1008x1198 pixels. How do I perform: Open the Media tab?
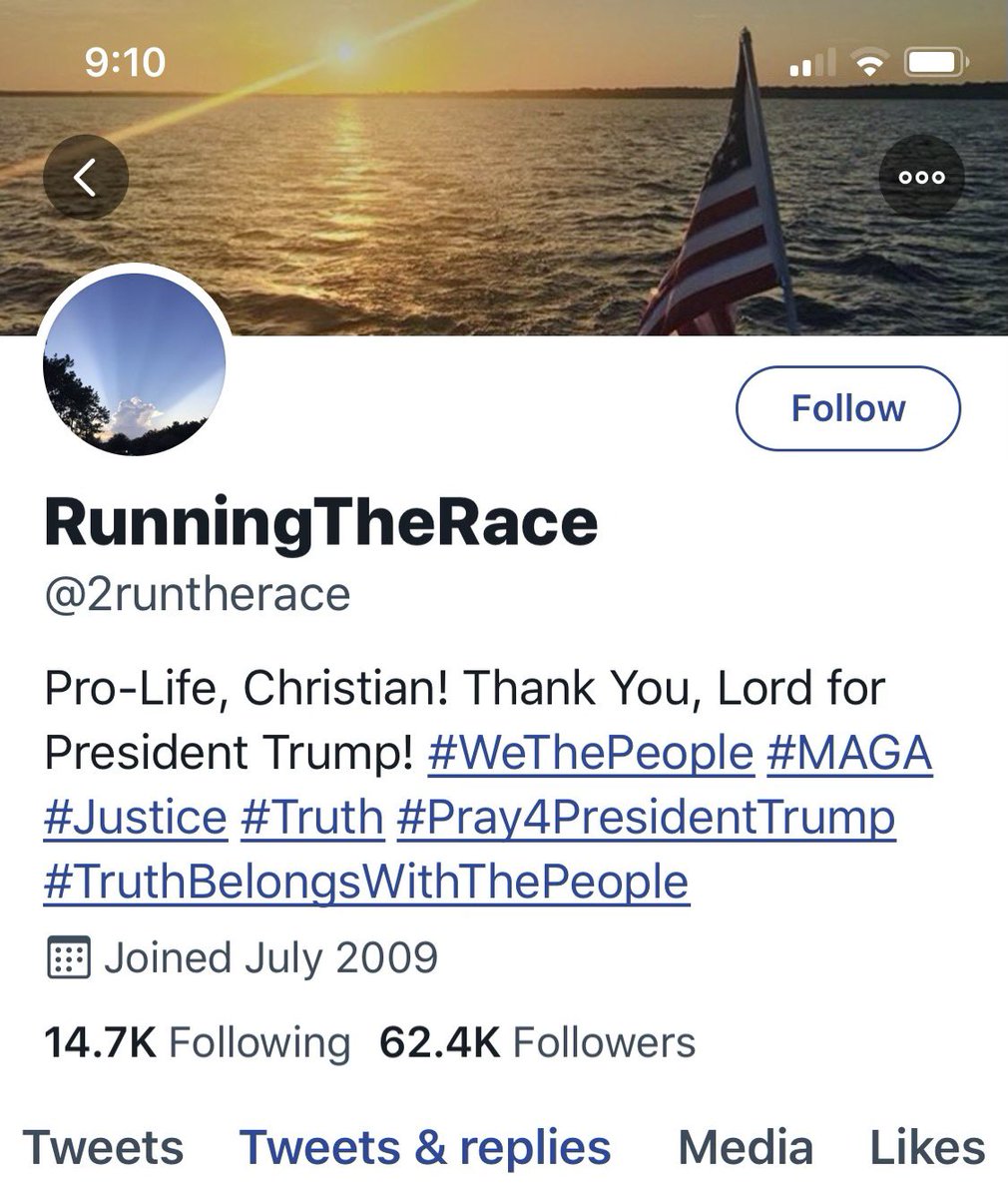(745, 1147)
